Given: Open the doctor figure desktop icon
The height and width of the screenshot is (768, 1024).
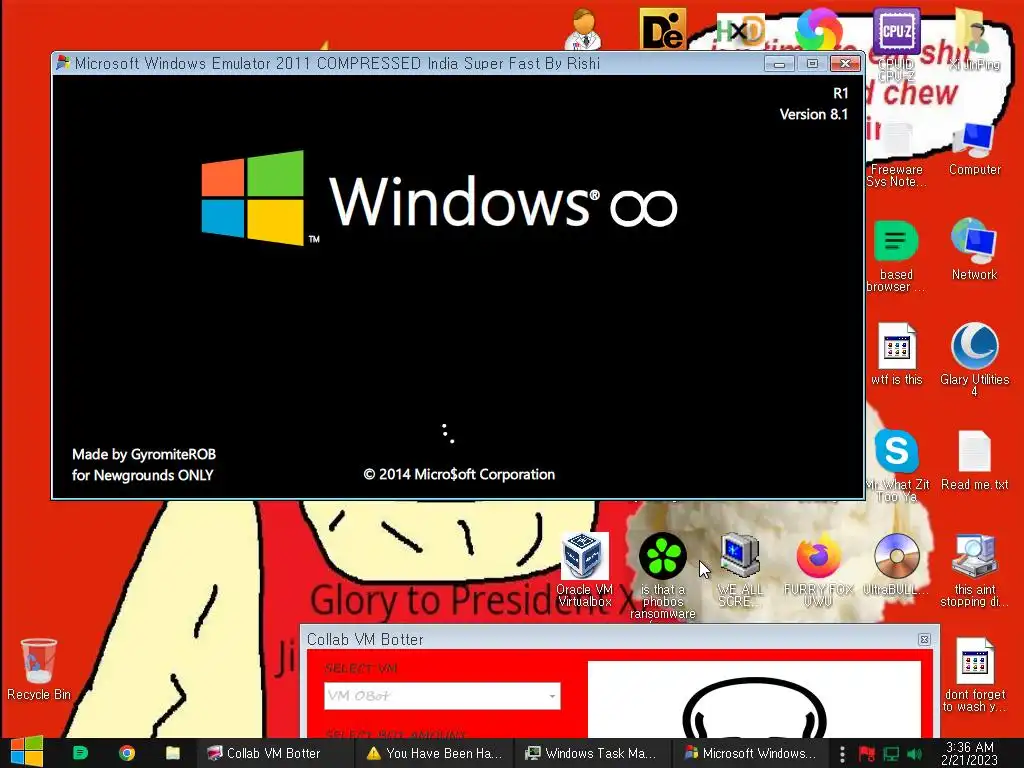Looking at the screenshot, I should coord(583,30).
